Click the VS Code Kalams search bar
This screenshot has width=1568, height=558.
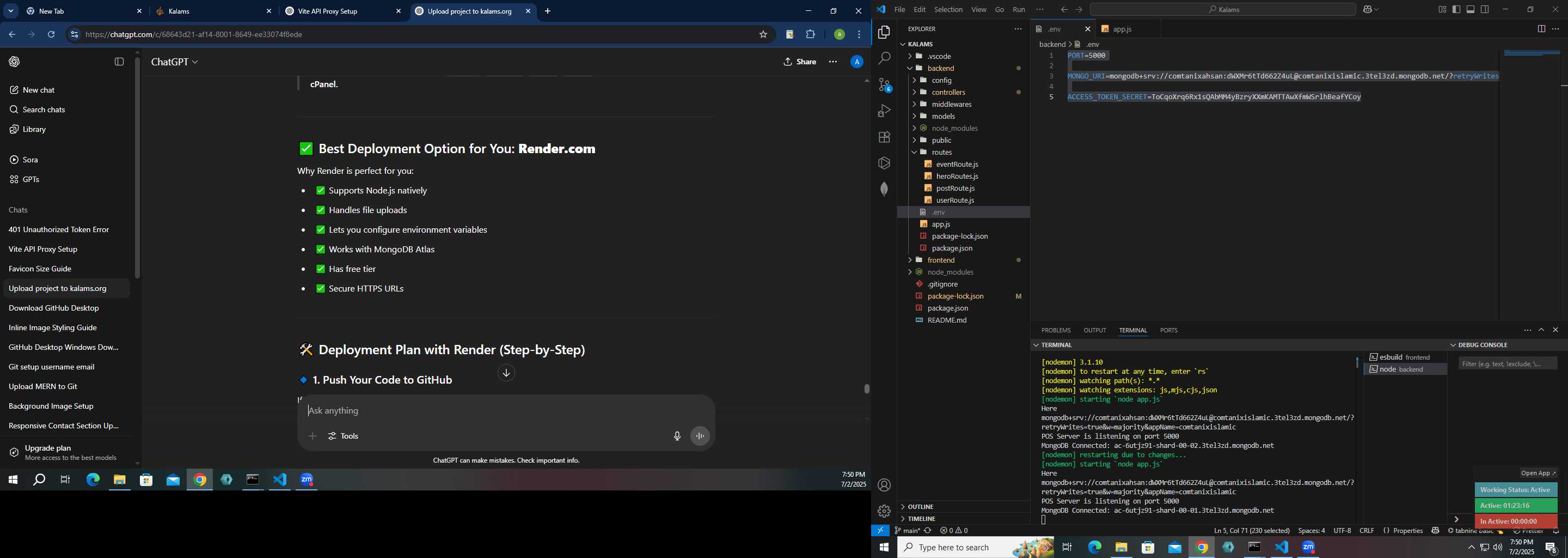(1222, 9)
